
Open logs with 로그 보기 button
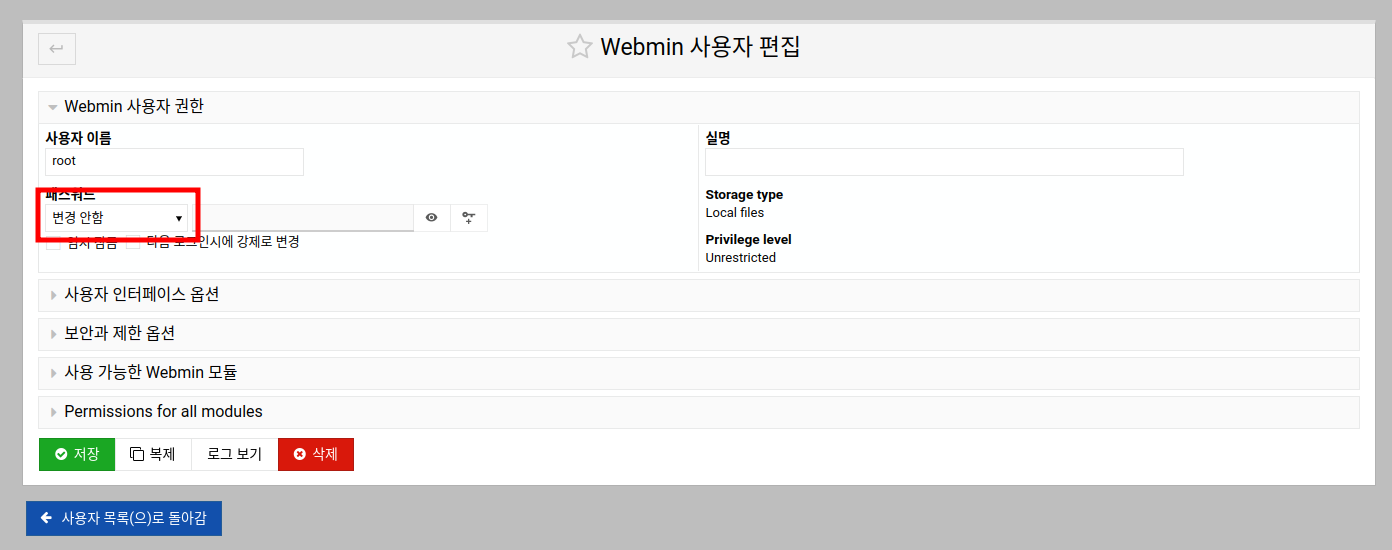[234, 454]
